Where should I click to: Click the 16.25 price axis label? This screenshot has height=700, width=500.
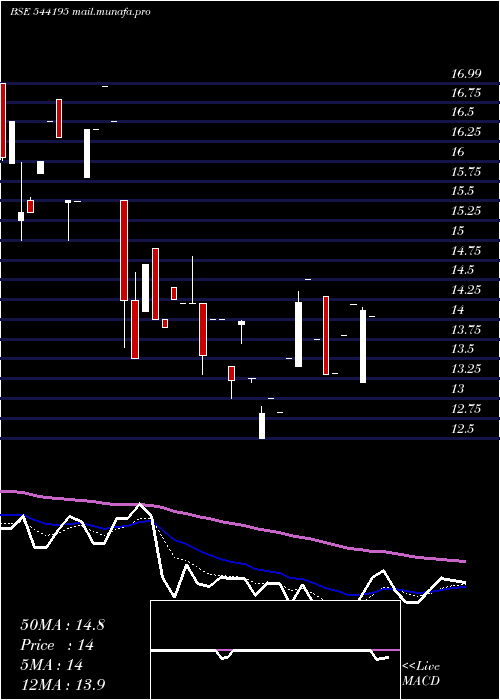tap(466, 132)
